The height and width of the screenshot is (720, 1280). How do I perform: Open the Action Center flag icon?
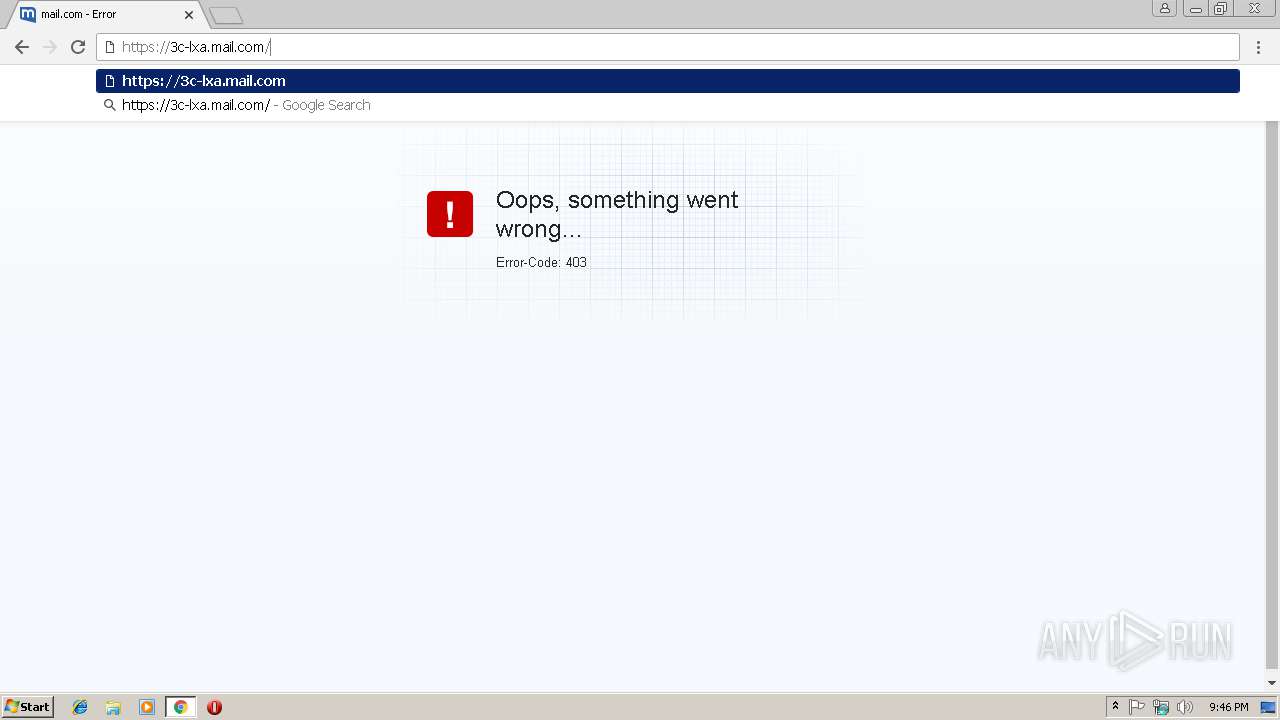pyautogui.click(x=1137, y=707)
